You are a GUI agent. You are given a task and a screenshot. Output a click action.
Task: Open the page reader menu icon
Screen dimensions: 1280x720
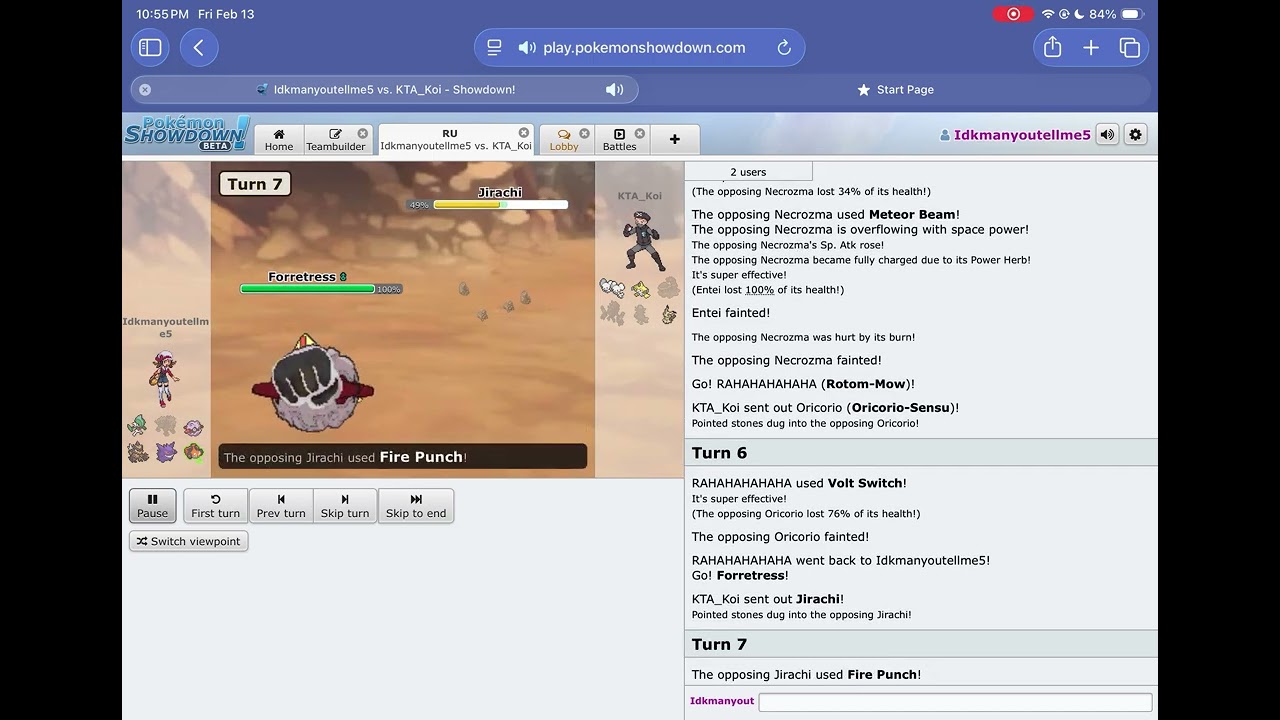tap(494, 47)
